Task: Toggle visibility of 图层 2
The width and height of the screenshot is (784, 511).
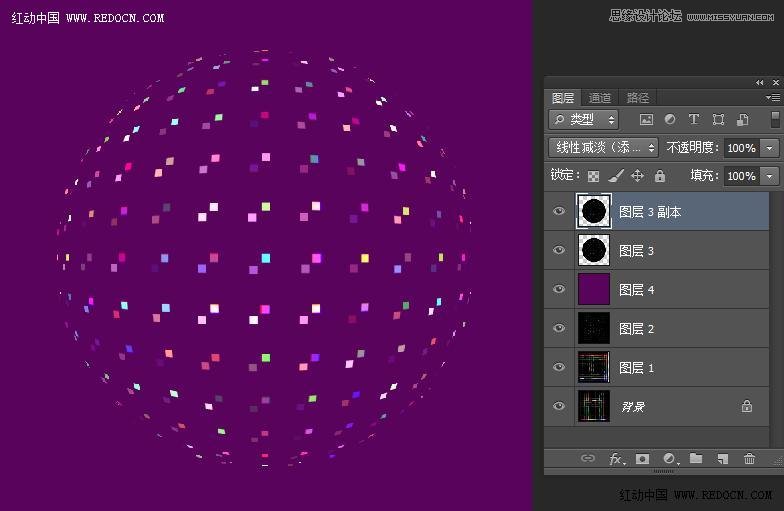Action: point(559,328)
